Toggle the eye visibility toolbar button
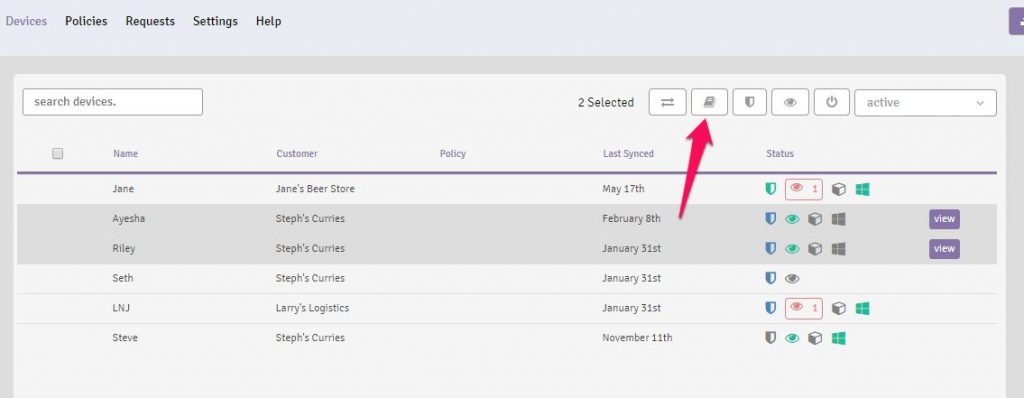This screenshot has width=1024, height=398. 790,103
